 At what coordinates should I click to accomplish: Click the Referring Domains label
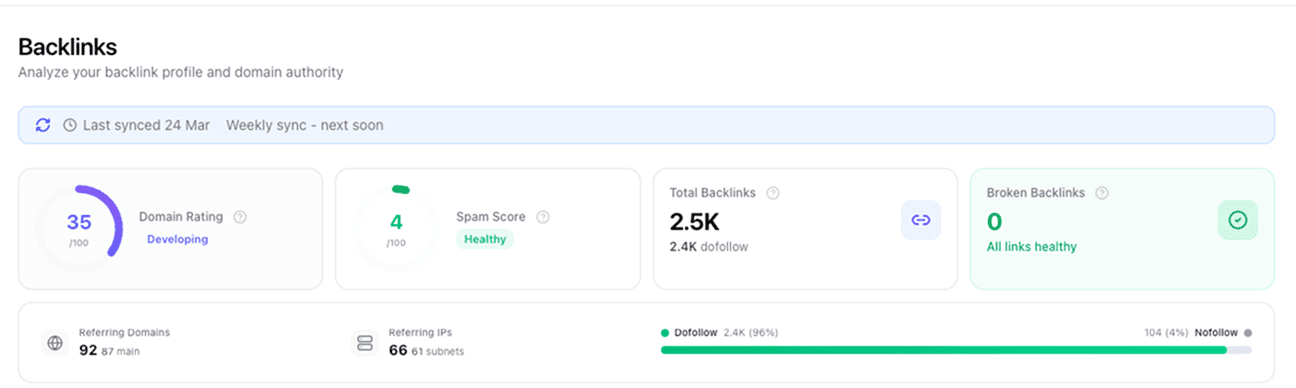click(x=125, y=332)
